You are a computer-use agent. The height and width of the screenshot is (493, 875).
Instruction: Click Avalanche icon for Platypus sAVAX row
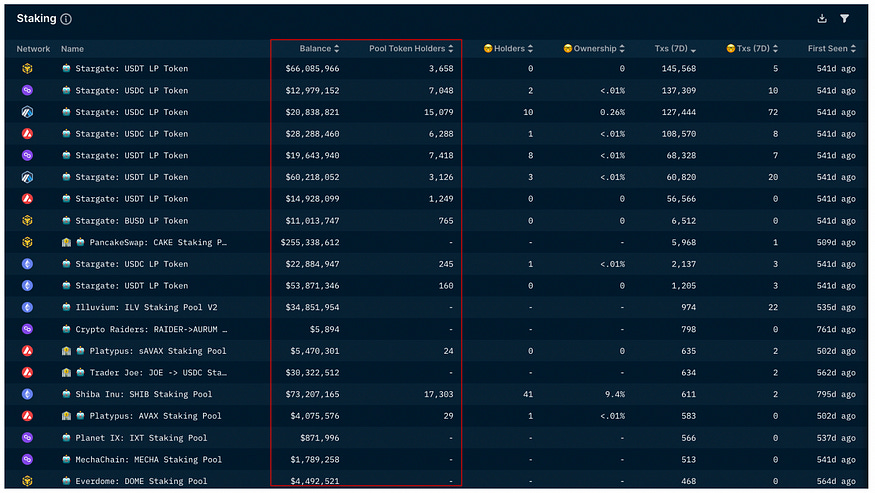tap(27, 351)
